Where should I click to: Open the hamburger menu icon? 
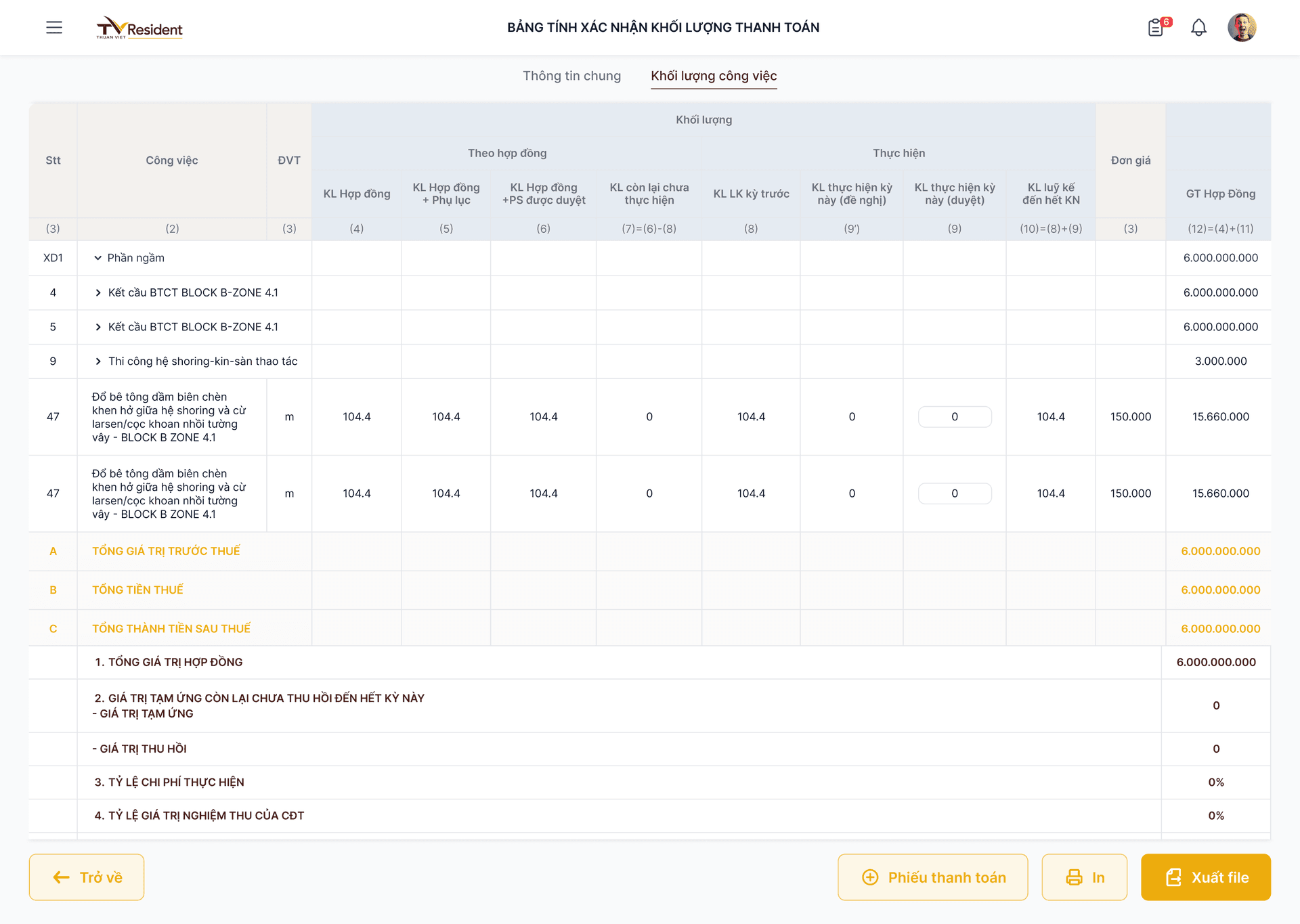tap(54, 27)
